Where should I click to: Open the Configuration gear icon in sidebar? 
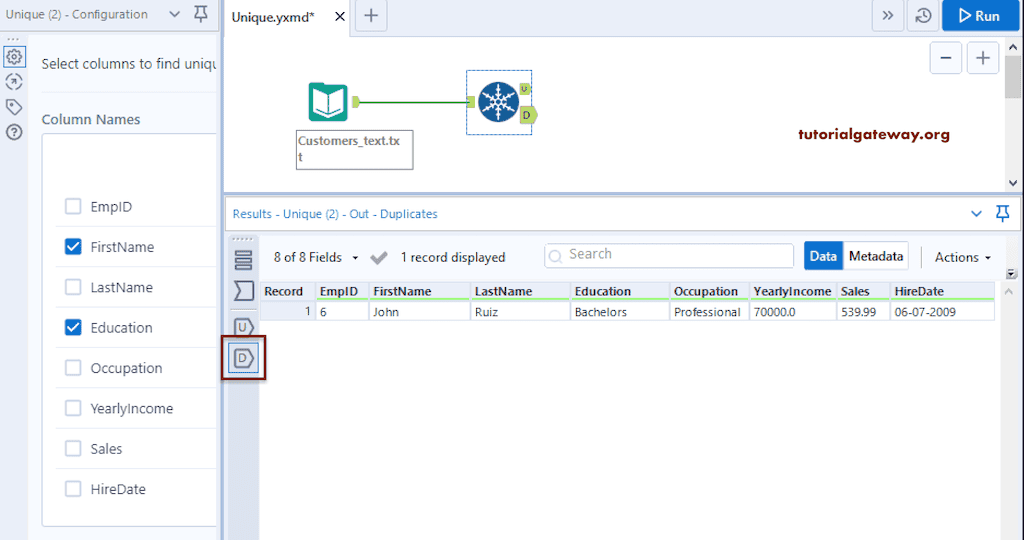(14, 57)
